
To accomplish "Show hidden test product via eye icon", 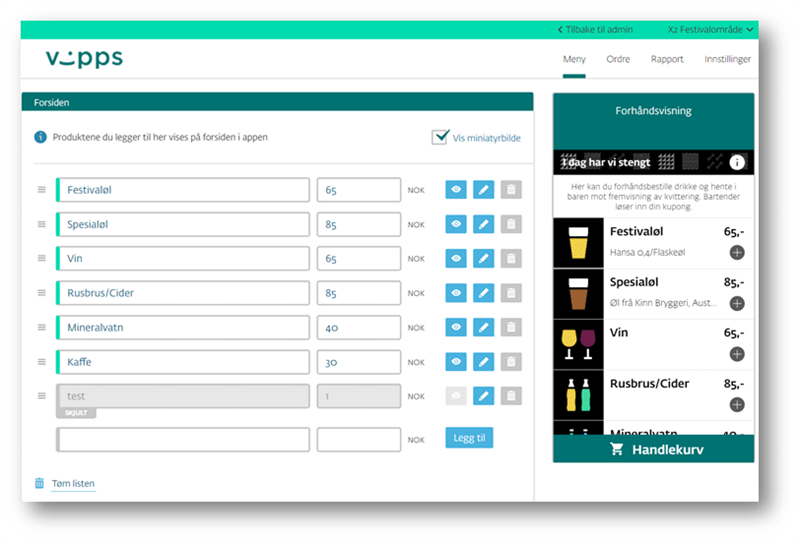I will coord(456,396).
